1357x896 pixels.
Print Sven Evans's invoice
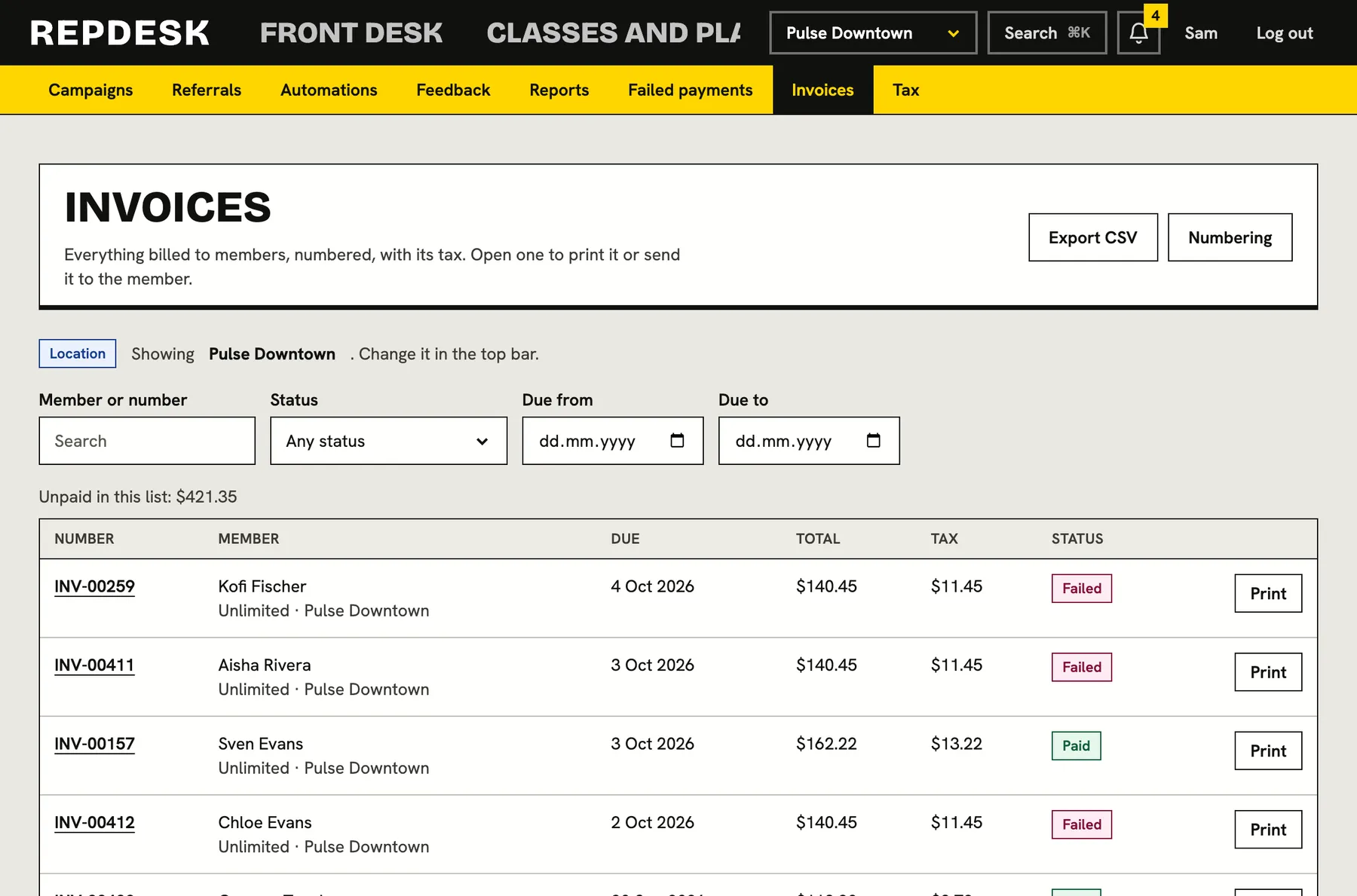pyautogui.click(x=1268, y=751)
